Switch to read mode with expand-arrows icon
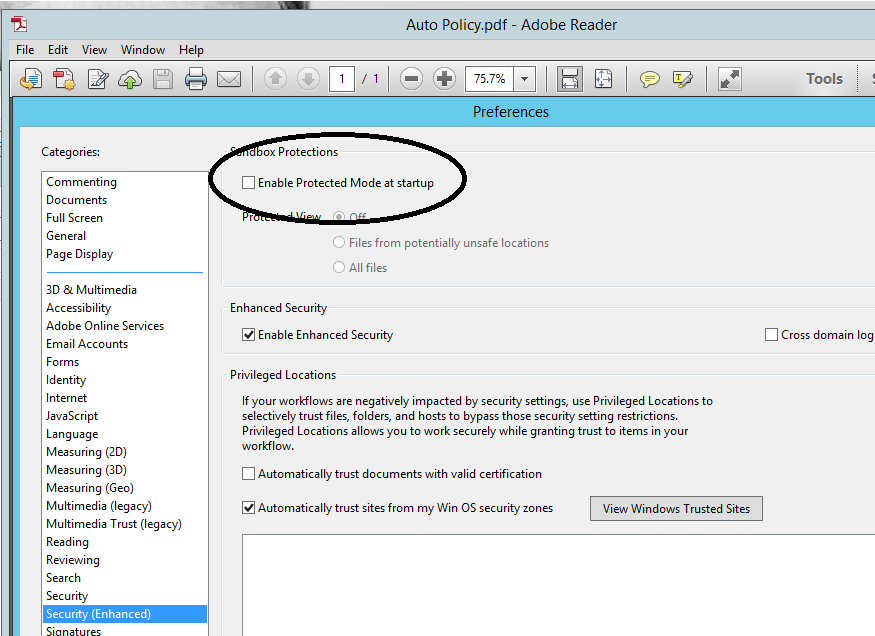 tap(730, 79)
